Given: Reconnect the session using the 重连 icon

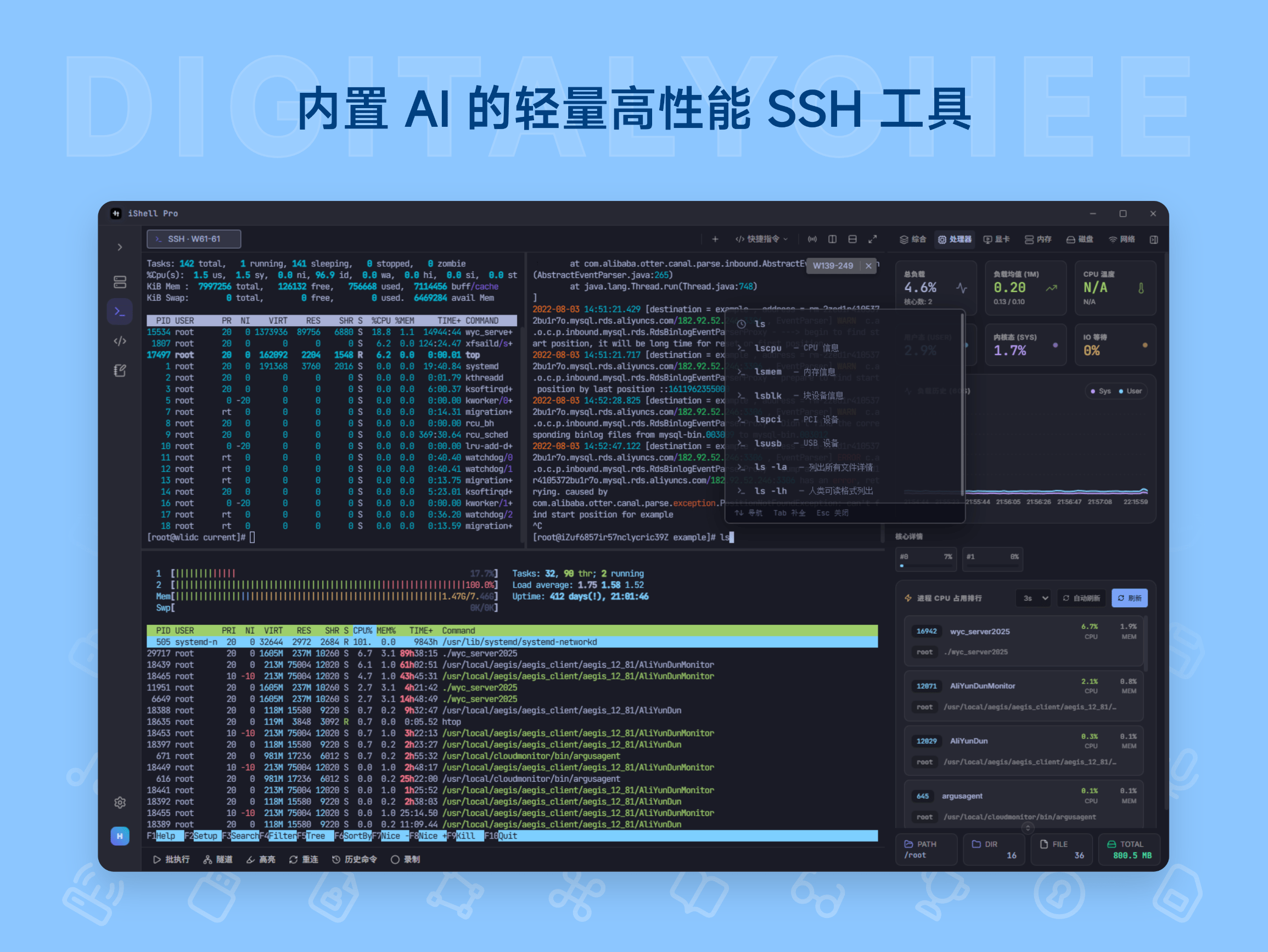Looking at the screenshot, I should pos(304,860).
